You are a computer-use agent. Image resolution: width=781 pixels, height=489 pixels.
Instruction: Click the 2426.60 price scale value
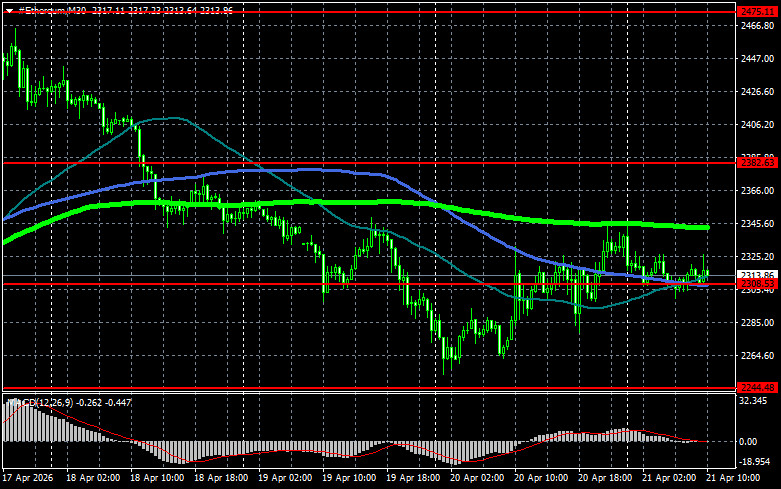point(758,92)
